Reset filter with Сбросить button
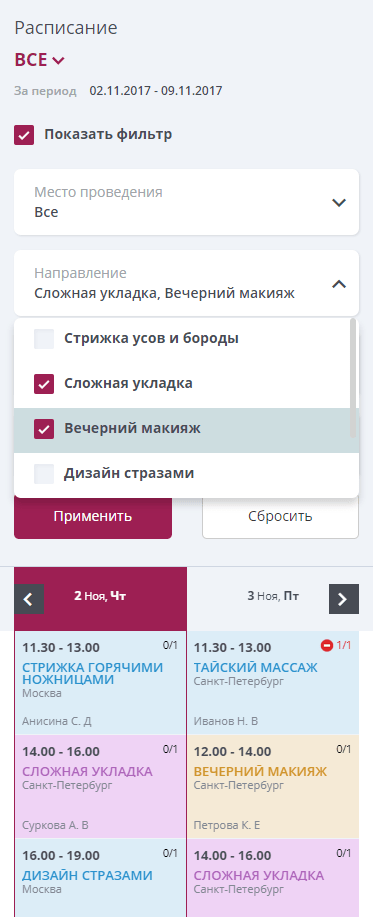Image resolution: width=373 pixels, height=917 pixels. (280, 517)
